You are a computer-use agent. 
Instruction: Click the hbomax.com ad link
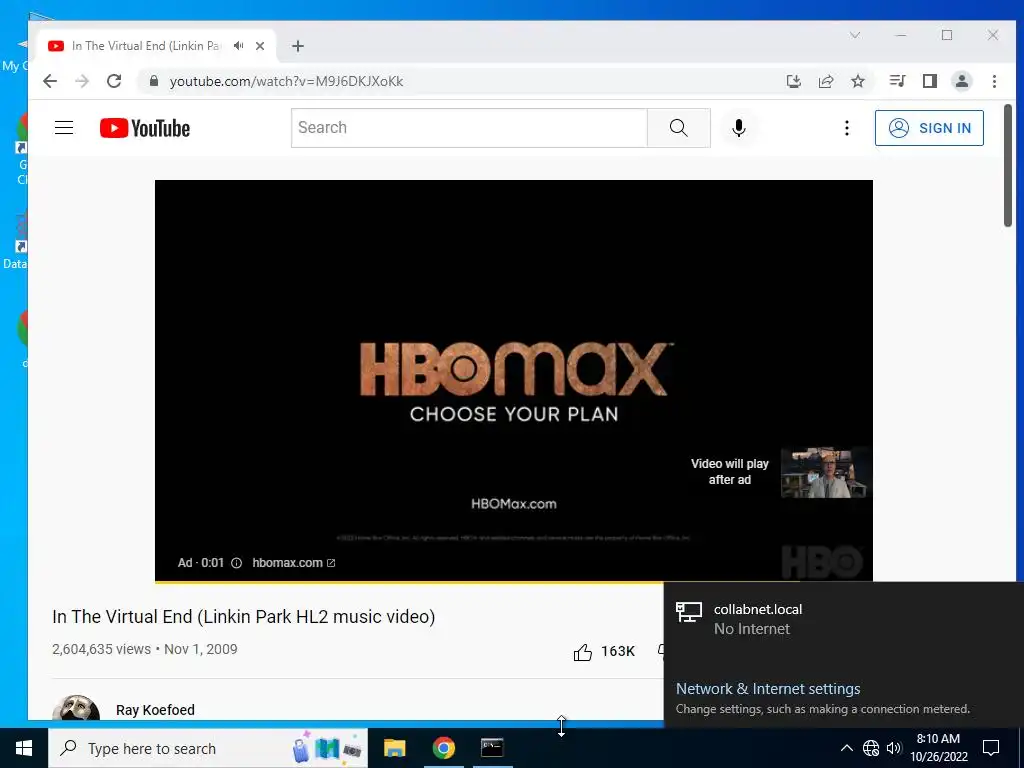(x=293, y=562)
